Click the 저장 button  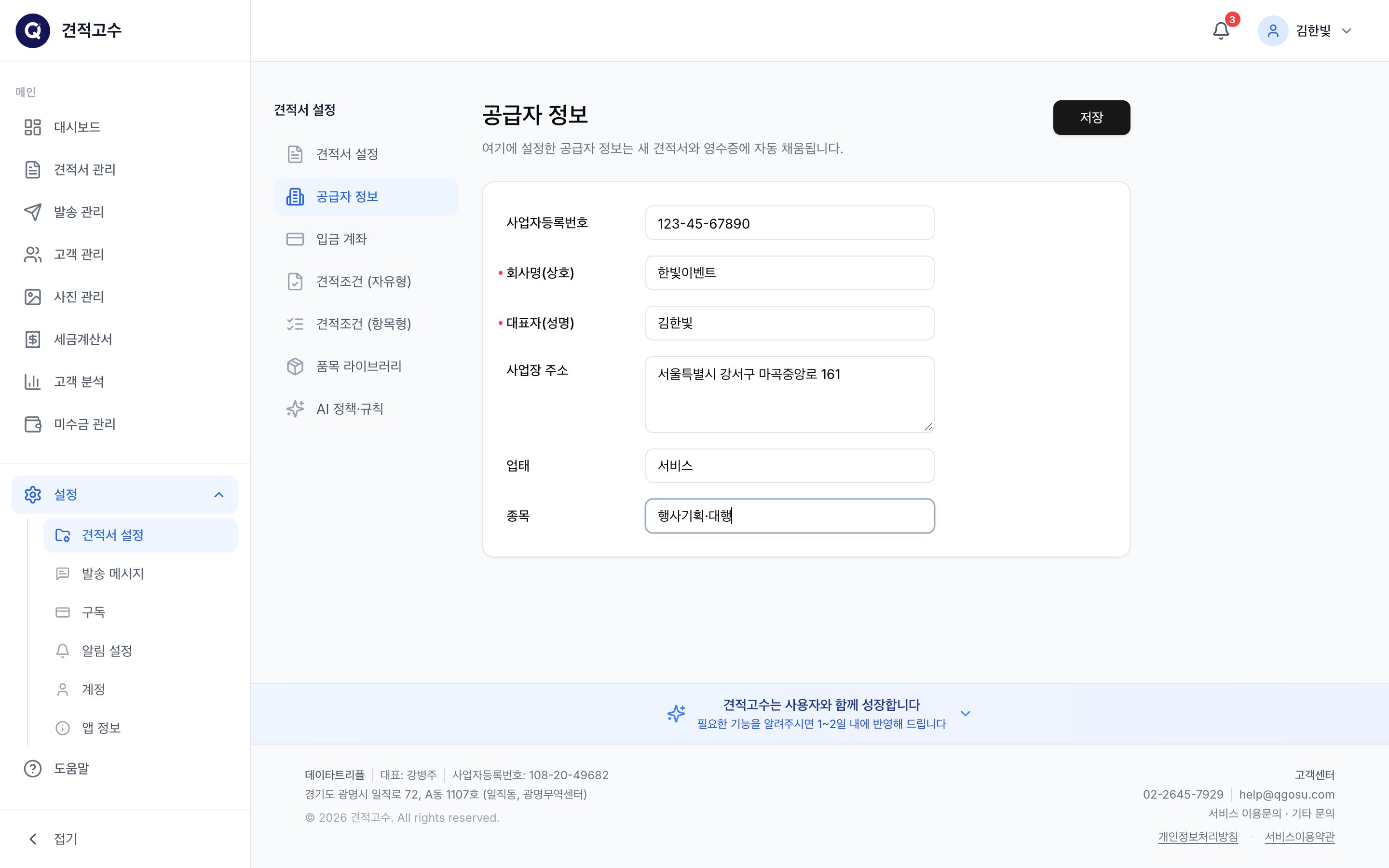pyautogui.click(x=1091, y=118)
